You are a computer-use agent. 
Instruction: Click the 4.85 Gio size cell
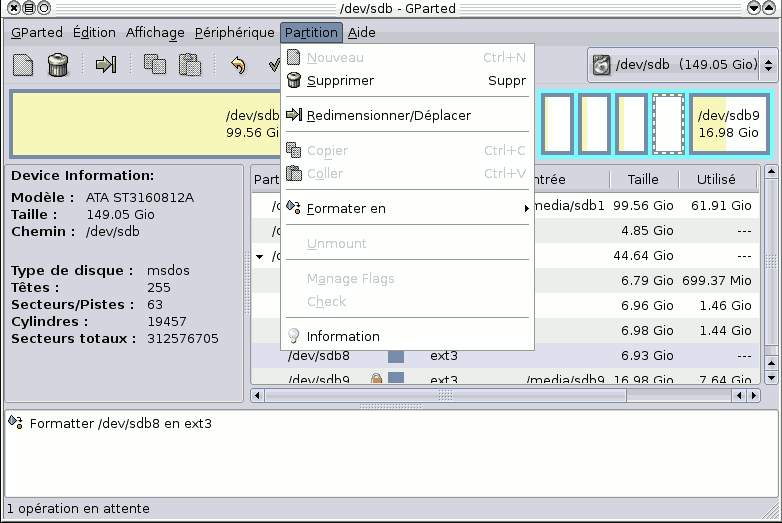(x=647, y=230)
